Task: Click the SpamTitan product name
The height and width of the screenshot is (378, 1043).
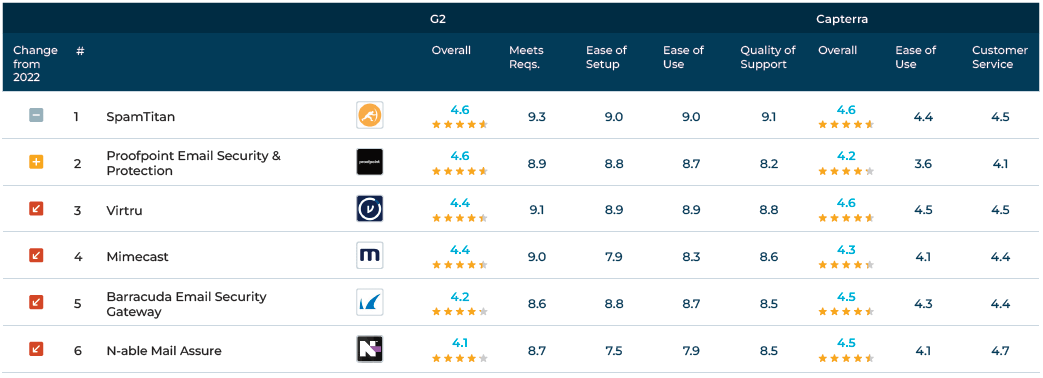Action: click(x=138, y=116)
